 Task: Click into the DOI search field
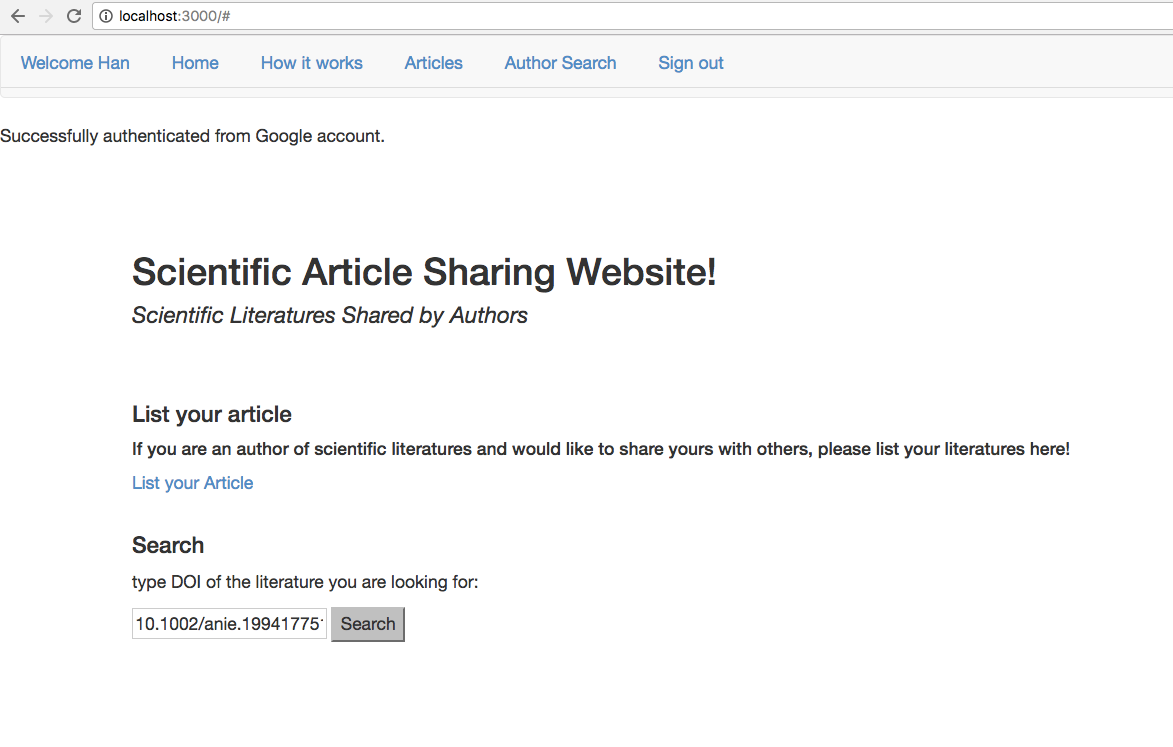coord(229,624)
